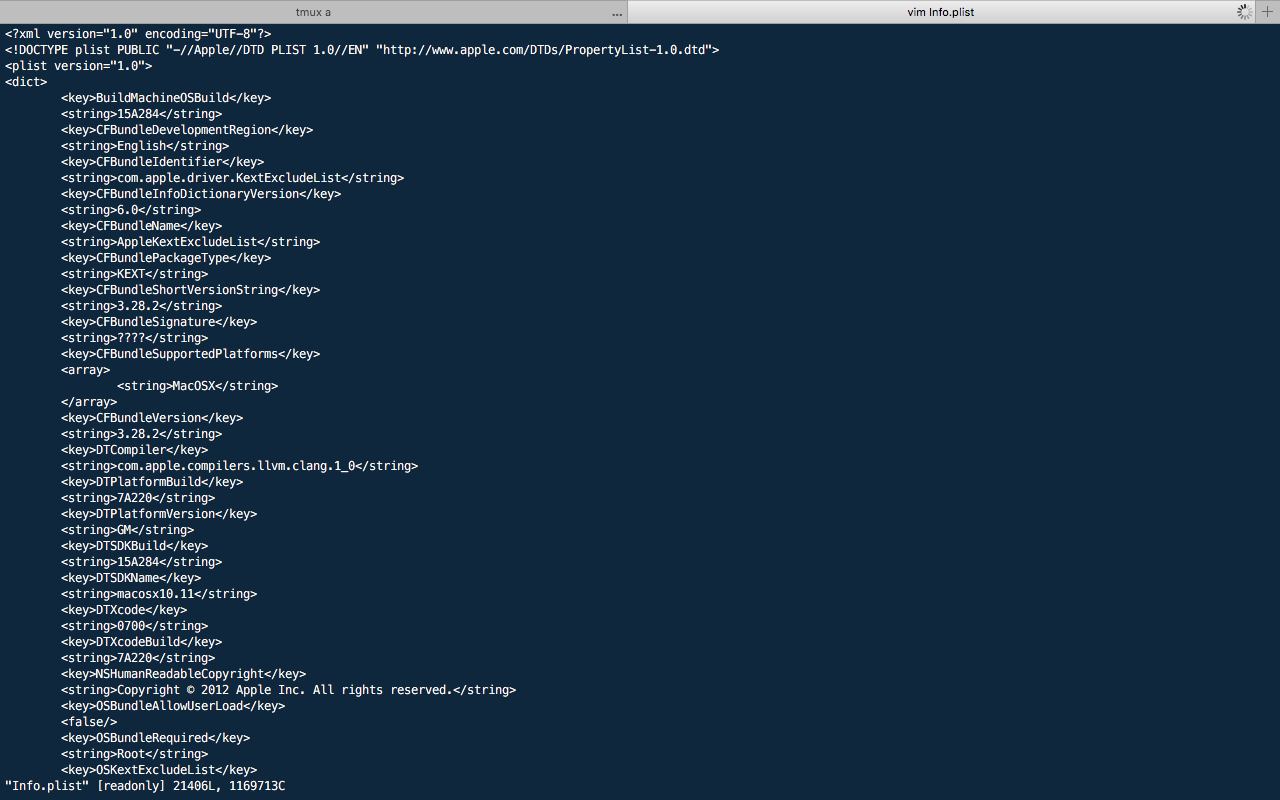Place cursor on the Copyright 2012 Apple line
This screenshot has width=1280, height=800.
click(288, 690)
